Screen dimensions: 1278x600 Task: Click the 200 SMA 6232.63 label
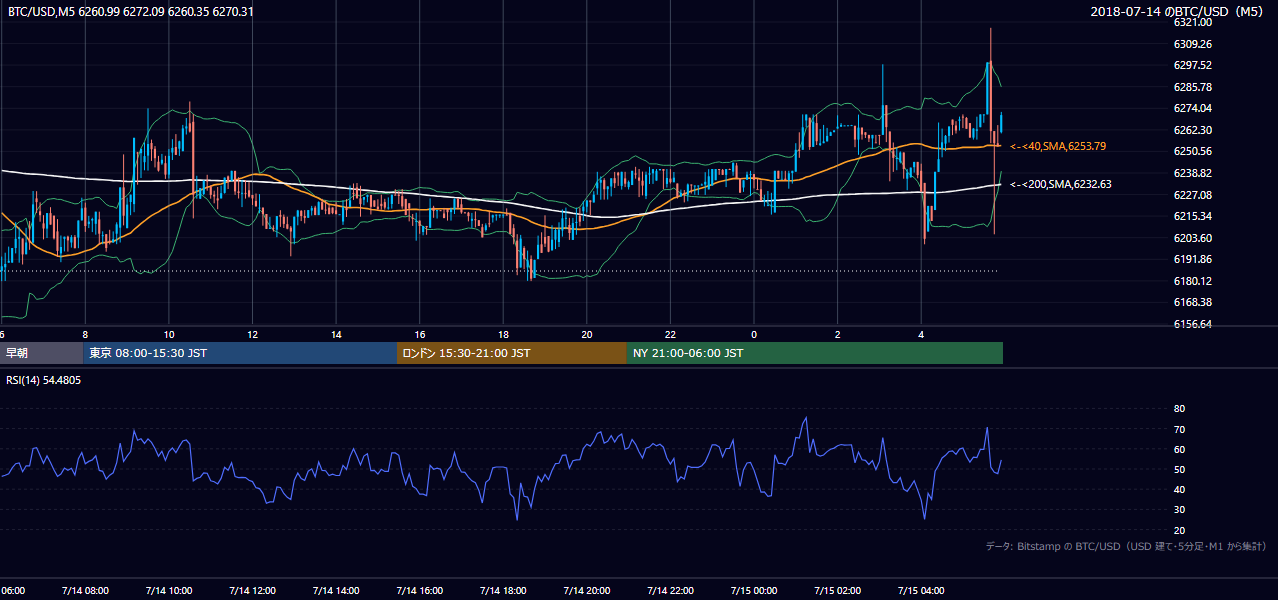tap(1061, 184)
